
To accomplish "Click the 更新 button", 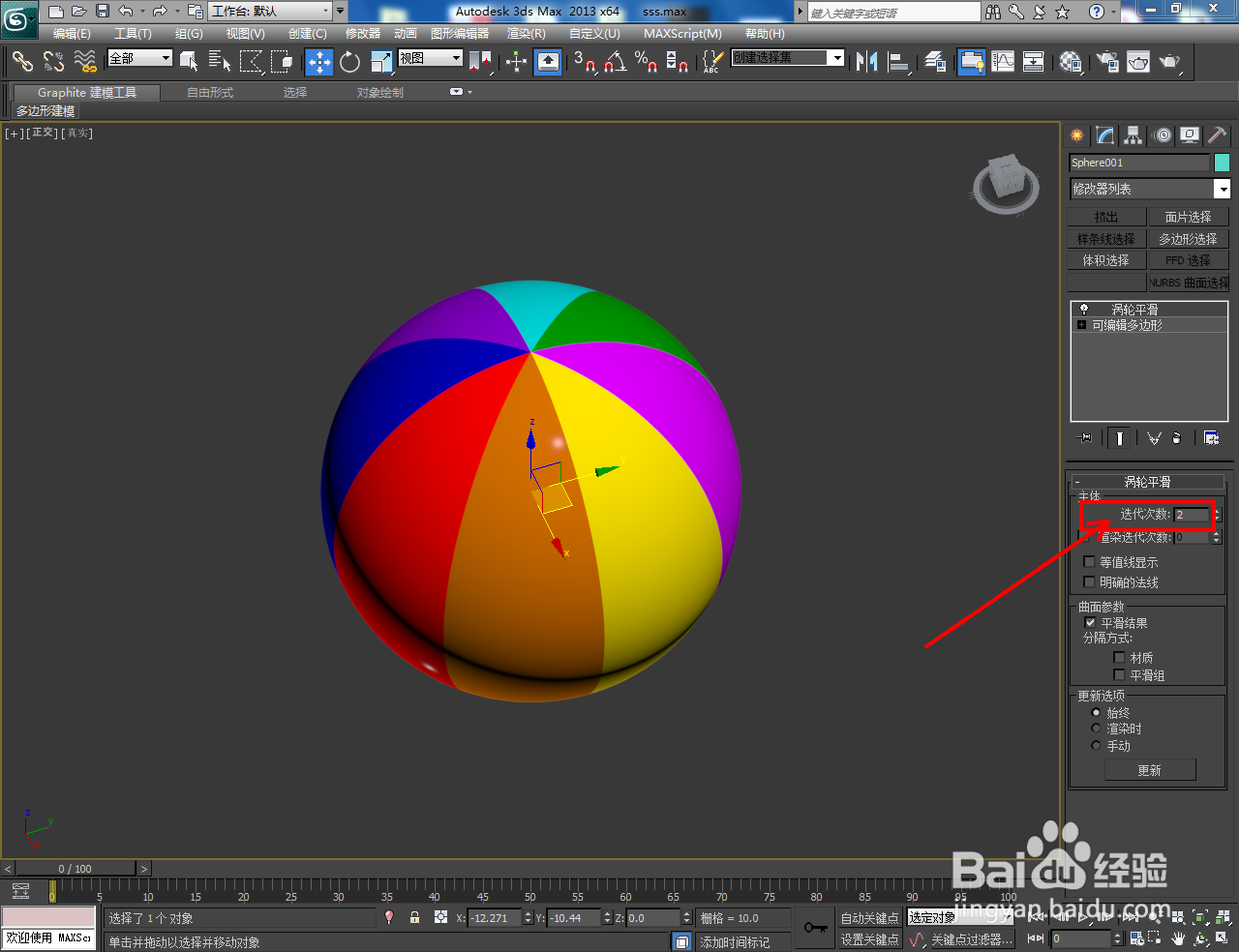I will pos(1150,770).
